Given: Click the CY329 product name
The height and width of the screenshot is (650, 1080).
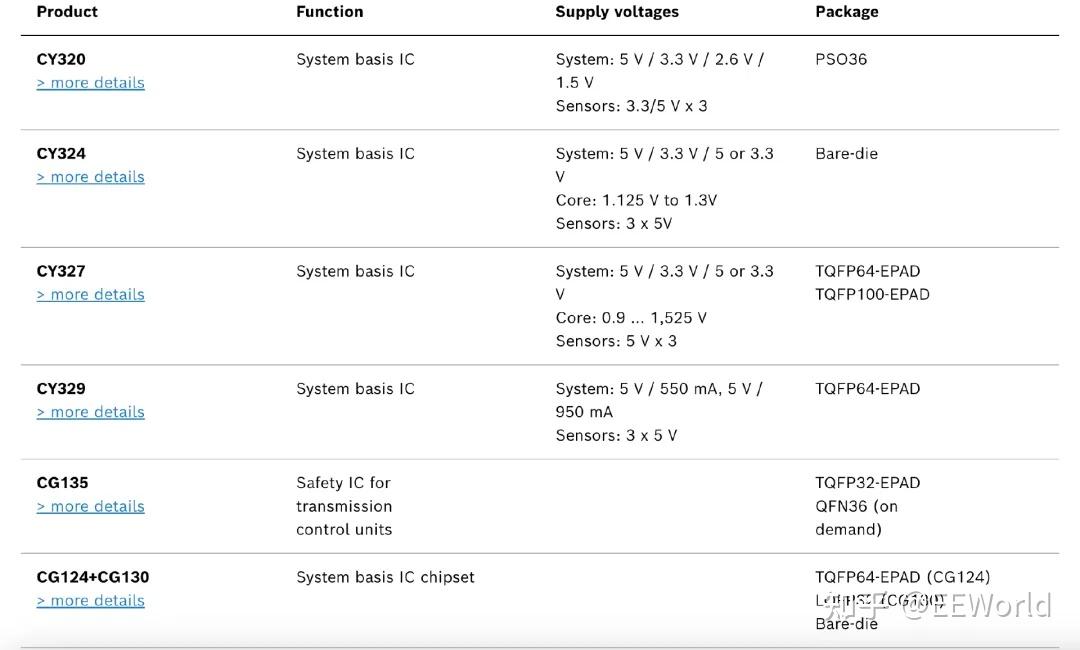Looking at the screenshot, I should [61, 389].
